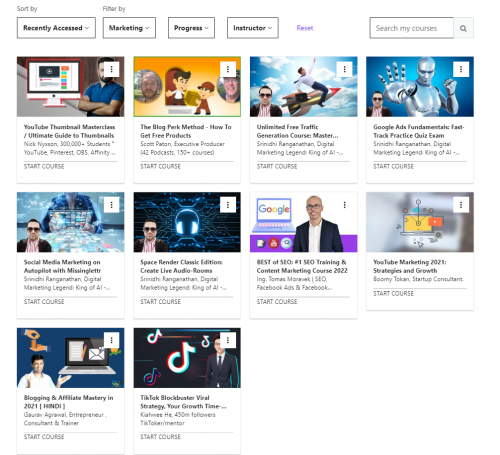Open options menu on Google Ads Fundamentals card
Screen dimensions: 500x455
(461, 69)
